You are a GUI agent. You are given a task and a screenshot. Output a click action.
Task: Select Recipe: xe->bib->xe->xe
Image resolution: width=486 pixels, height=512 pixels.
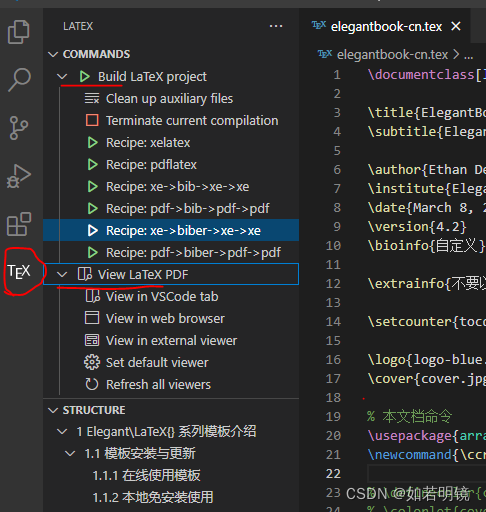177,187
